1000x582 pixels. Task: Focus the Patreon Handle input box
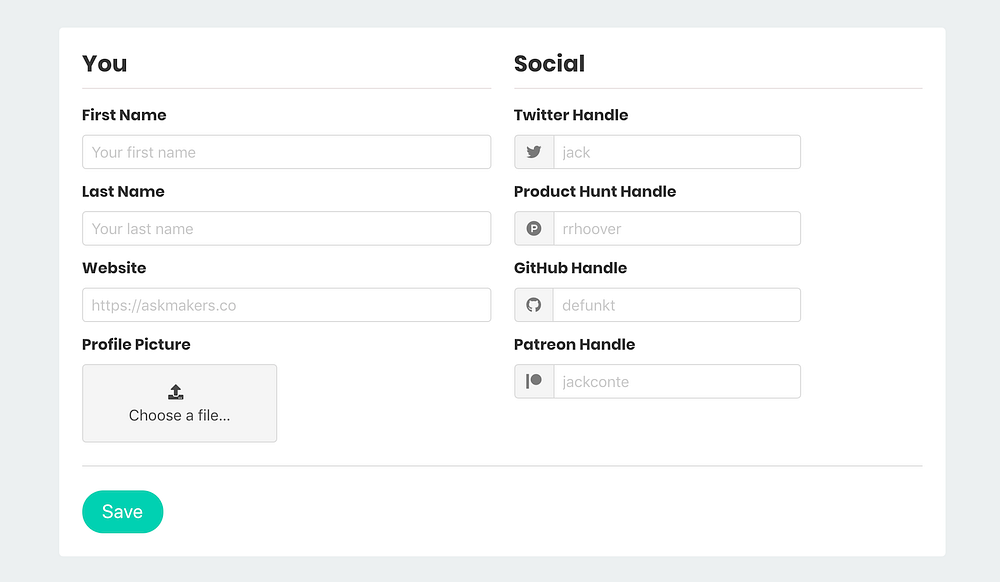pyautogui.click(x=676, y=381)
